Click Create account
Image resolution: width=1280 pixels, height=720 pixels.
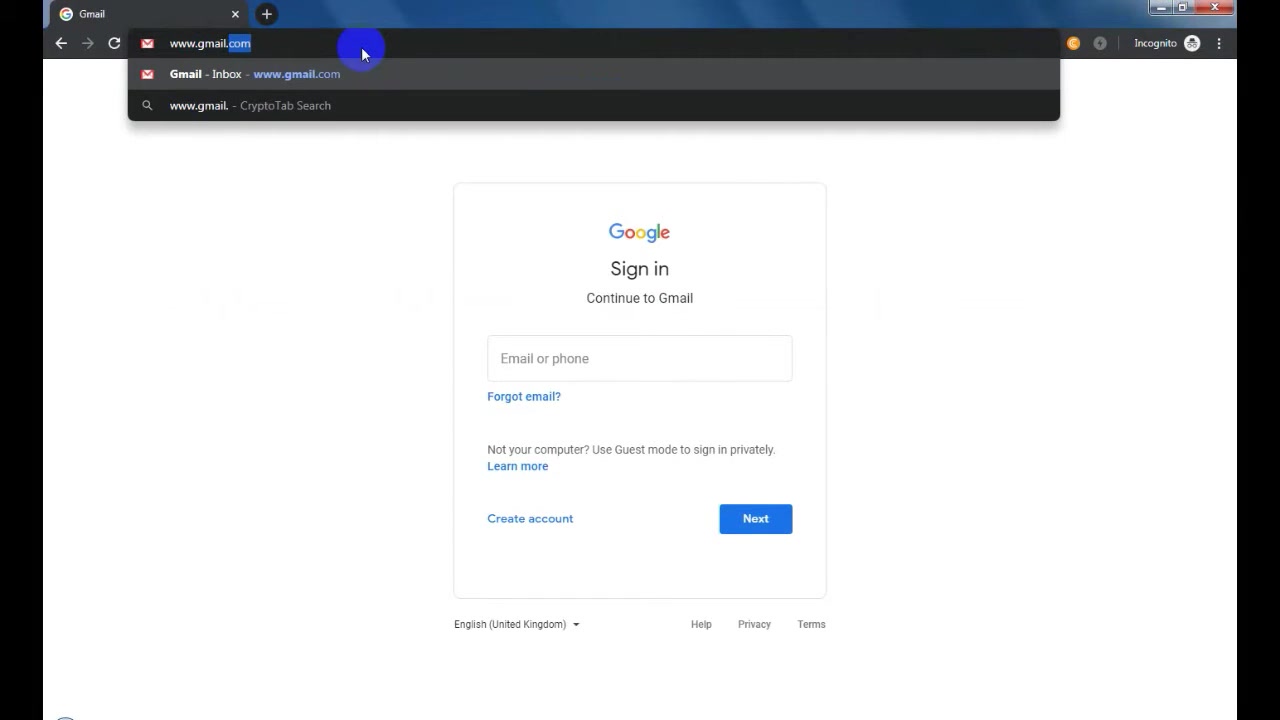pos(530,518)
